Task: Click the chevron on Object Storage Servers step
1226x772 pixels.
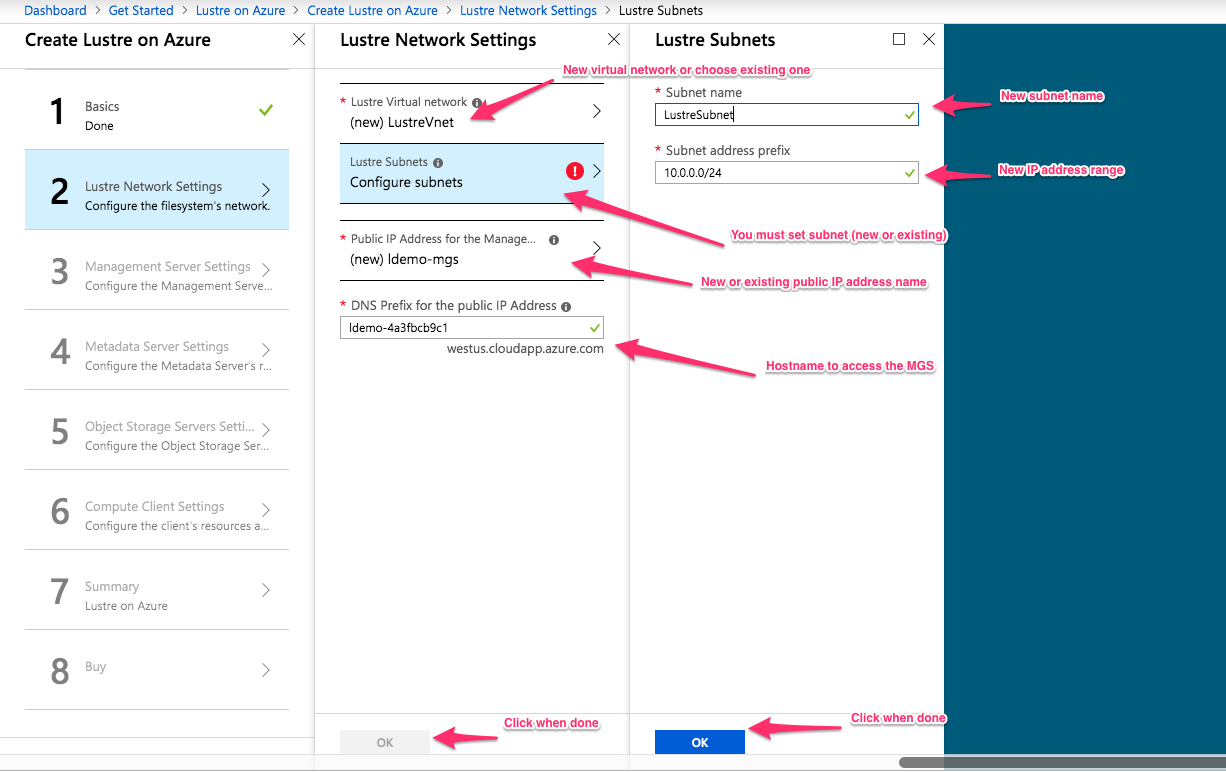Action: (266, 430)
